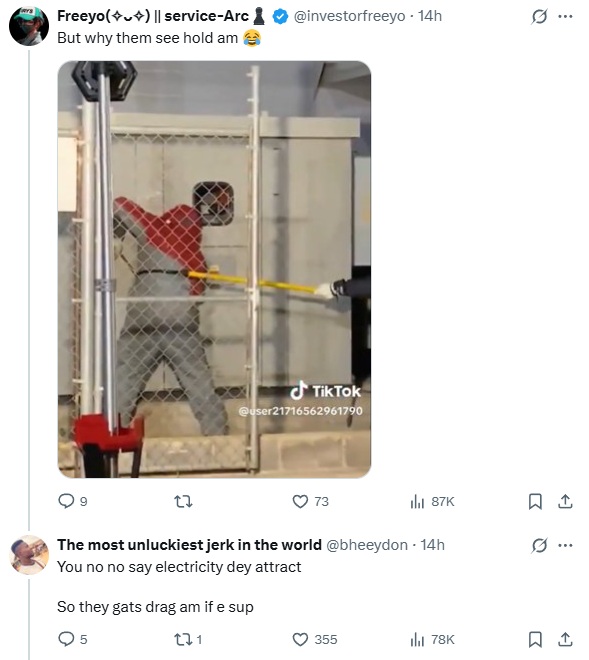589x660 pixels.
Task: Bookmark Freeyo's post
Action: pyautogui.click(x=535, y=501)
